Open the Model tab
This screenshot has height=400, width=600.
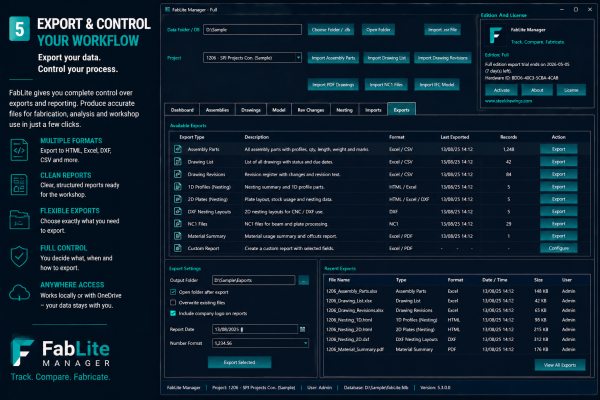click(279, 110)
